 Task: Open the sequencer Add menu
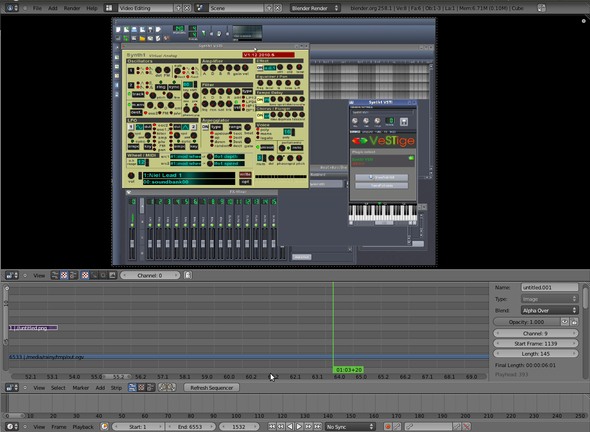[x=100, y=388]
